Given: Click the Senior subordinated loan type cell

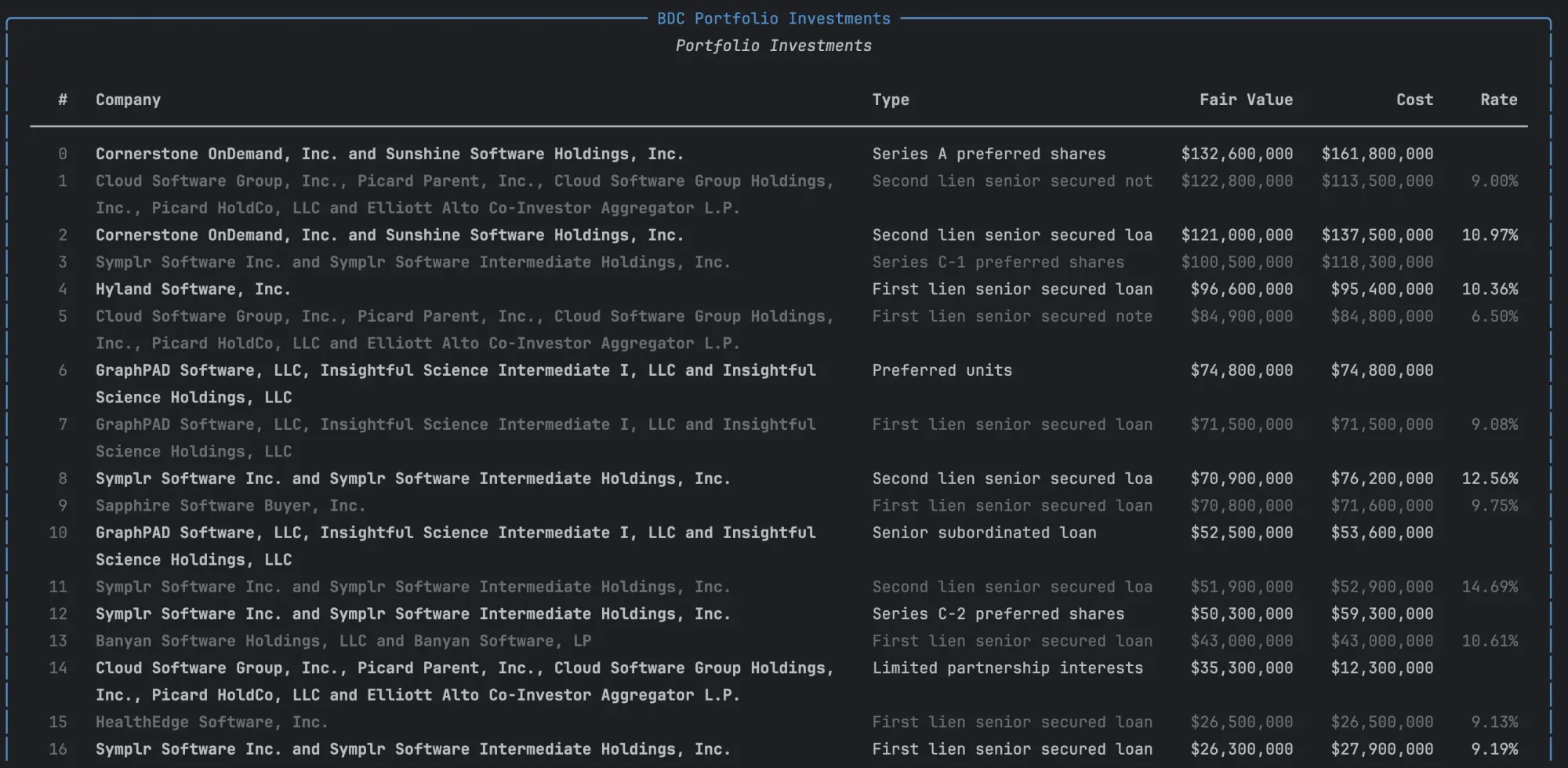Looking at the screenshot, I should coord(984,533).
